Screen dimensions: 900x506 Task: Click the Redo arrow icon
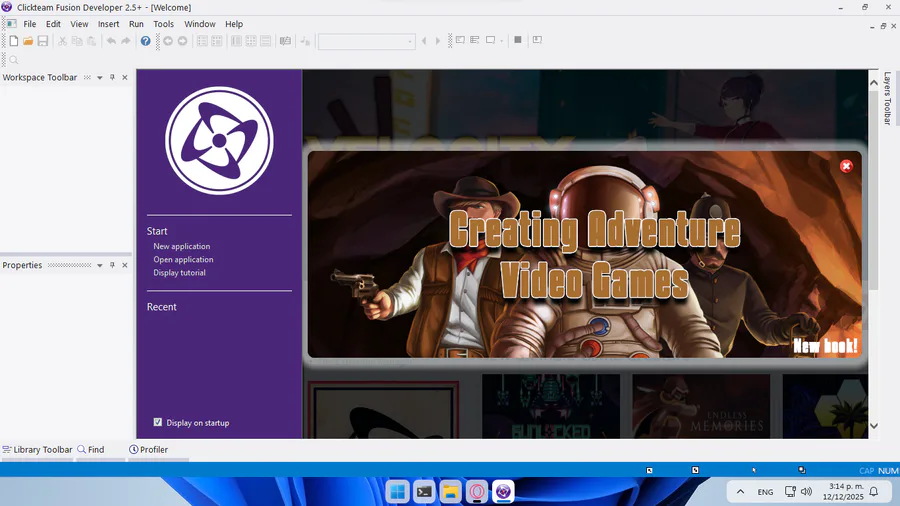(x=126, y=41)
